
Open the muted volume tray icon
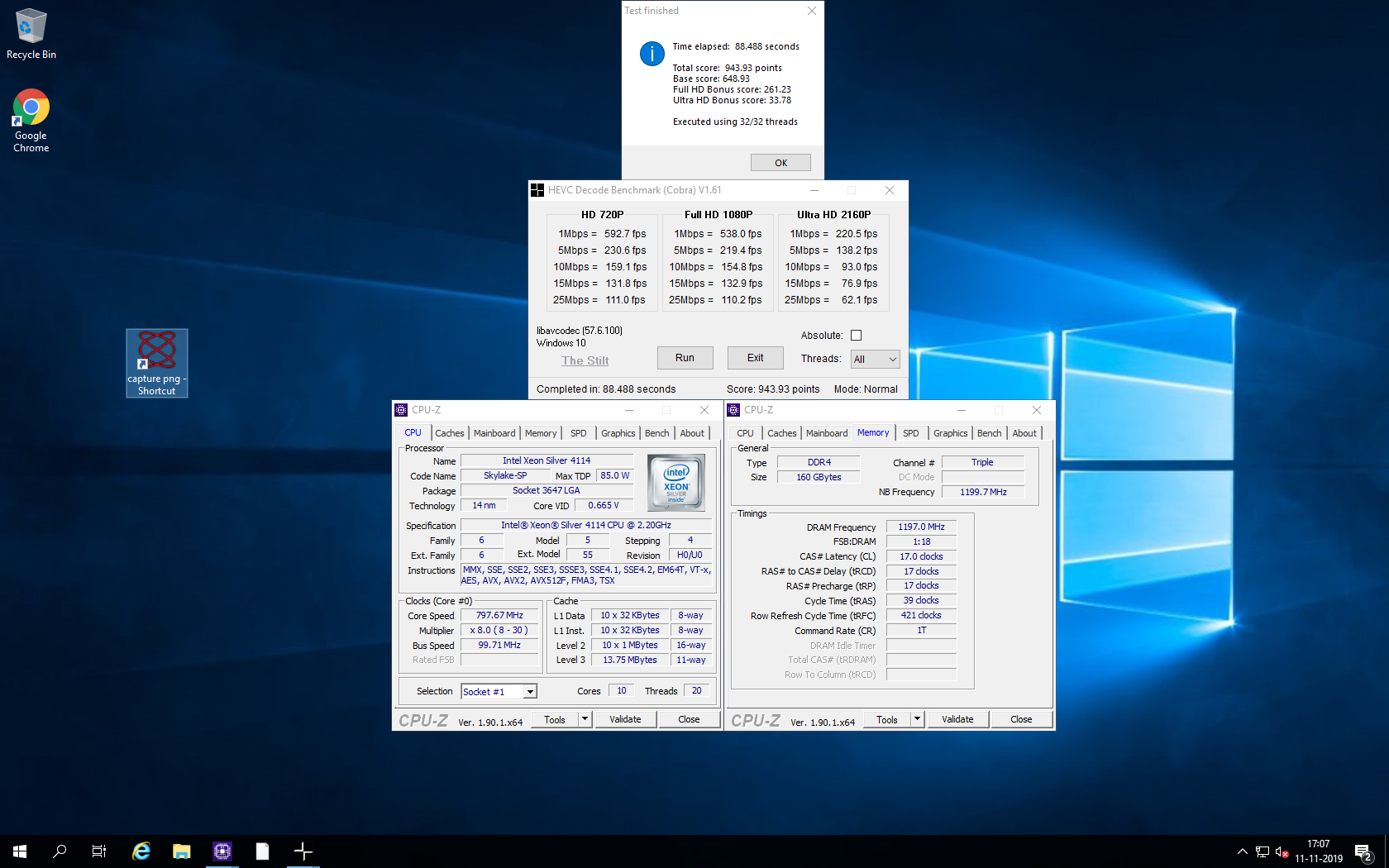coord(1282,851)
